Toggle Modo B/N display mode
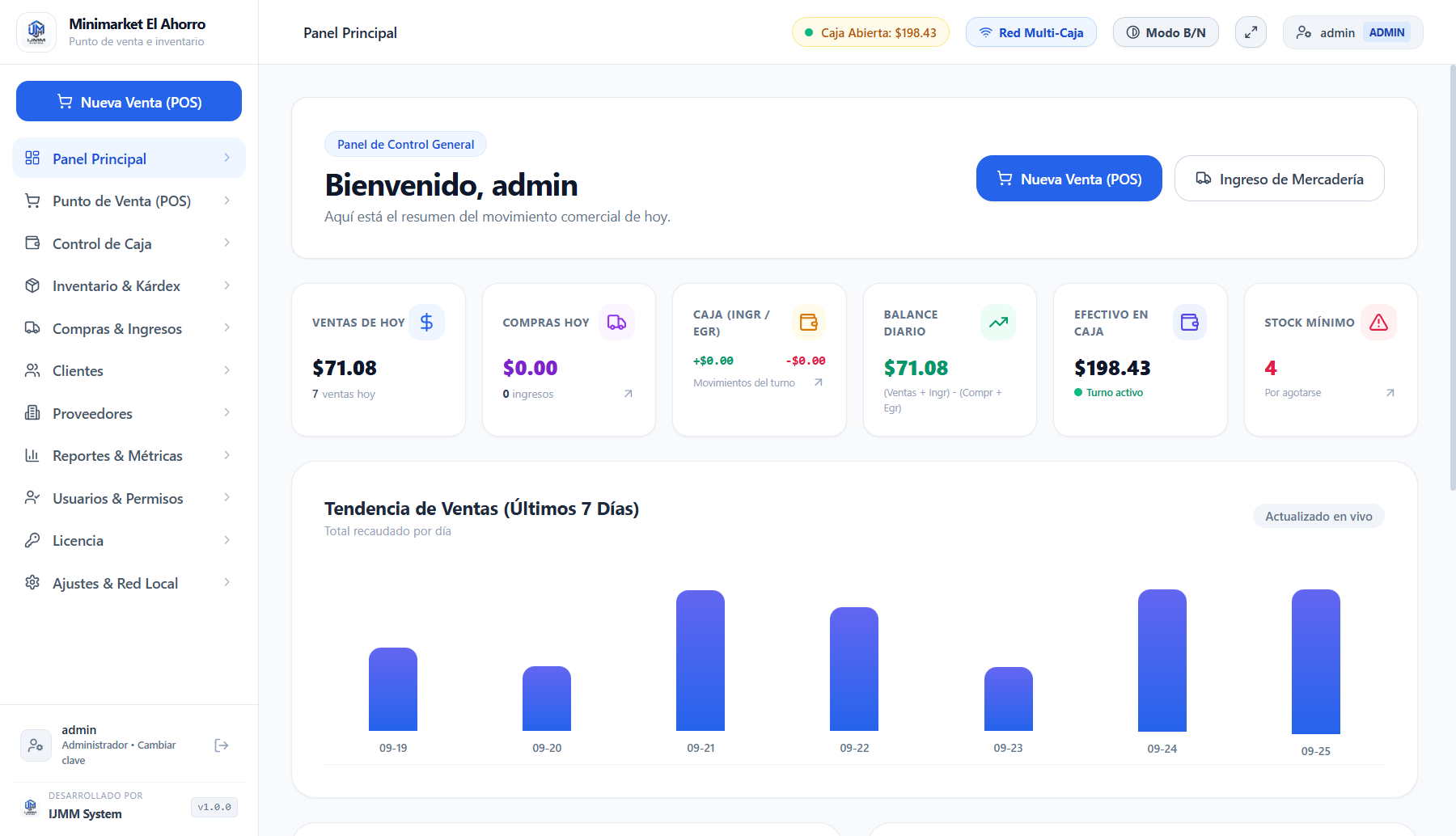The width and height of the screenshot is (1456, 836). [x=1166, y=32]
